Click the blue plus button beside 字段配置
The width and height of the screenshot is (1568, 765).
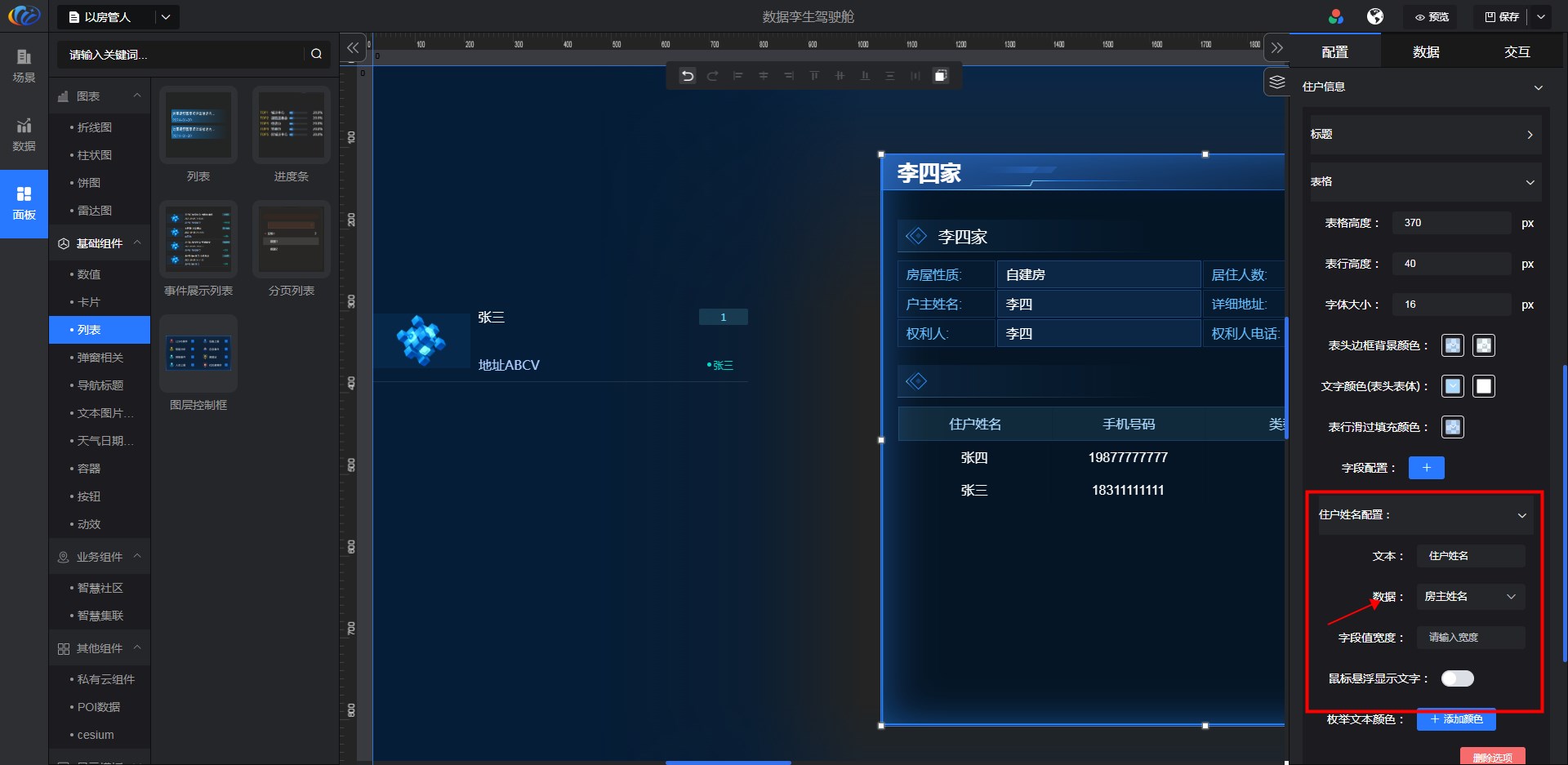point(1426,468)
